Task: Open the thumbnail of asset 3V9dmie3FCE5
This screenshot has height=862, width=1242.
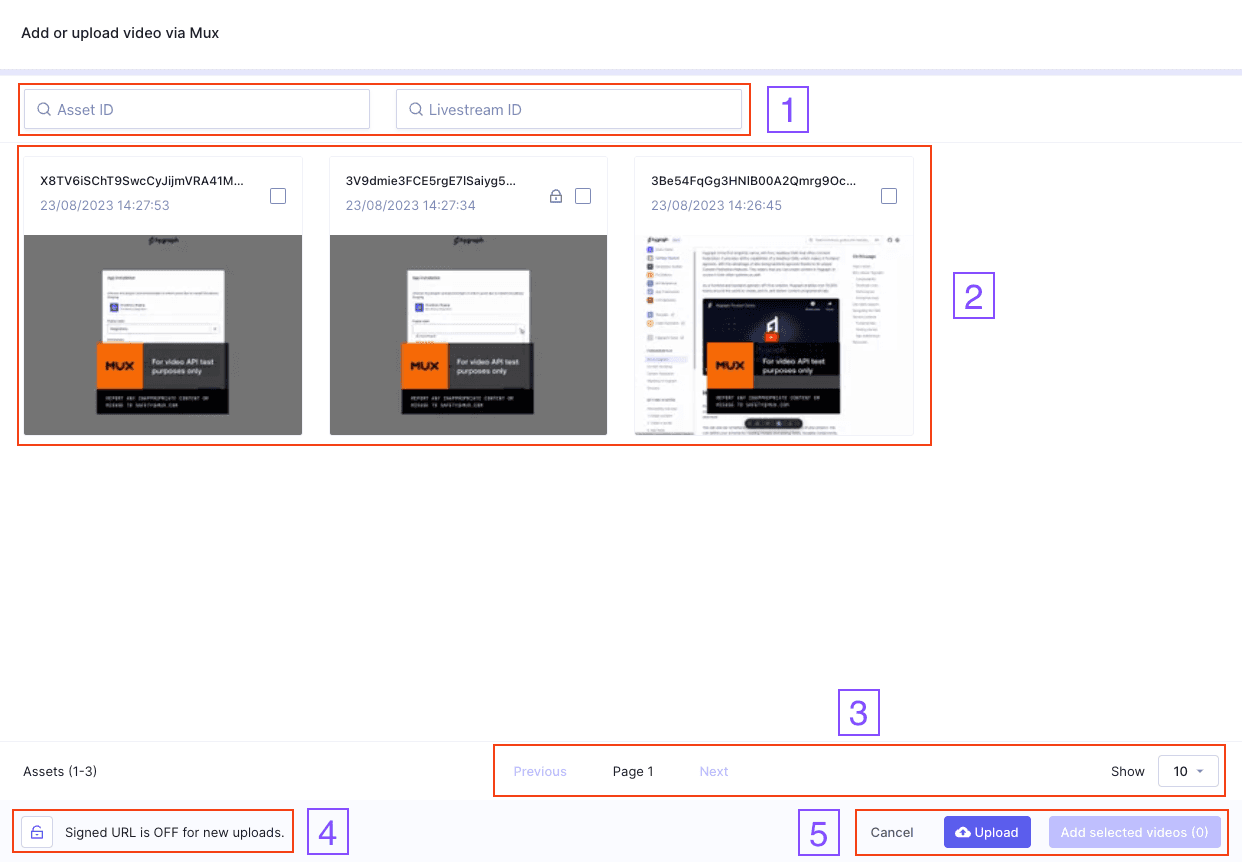Action: pos(468,335)
